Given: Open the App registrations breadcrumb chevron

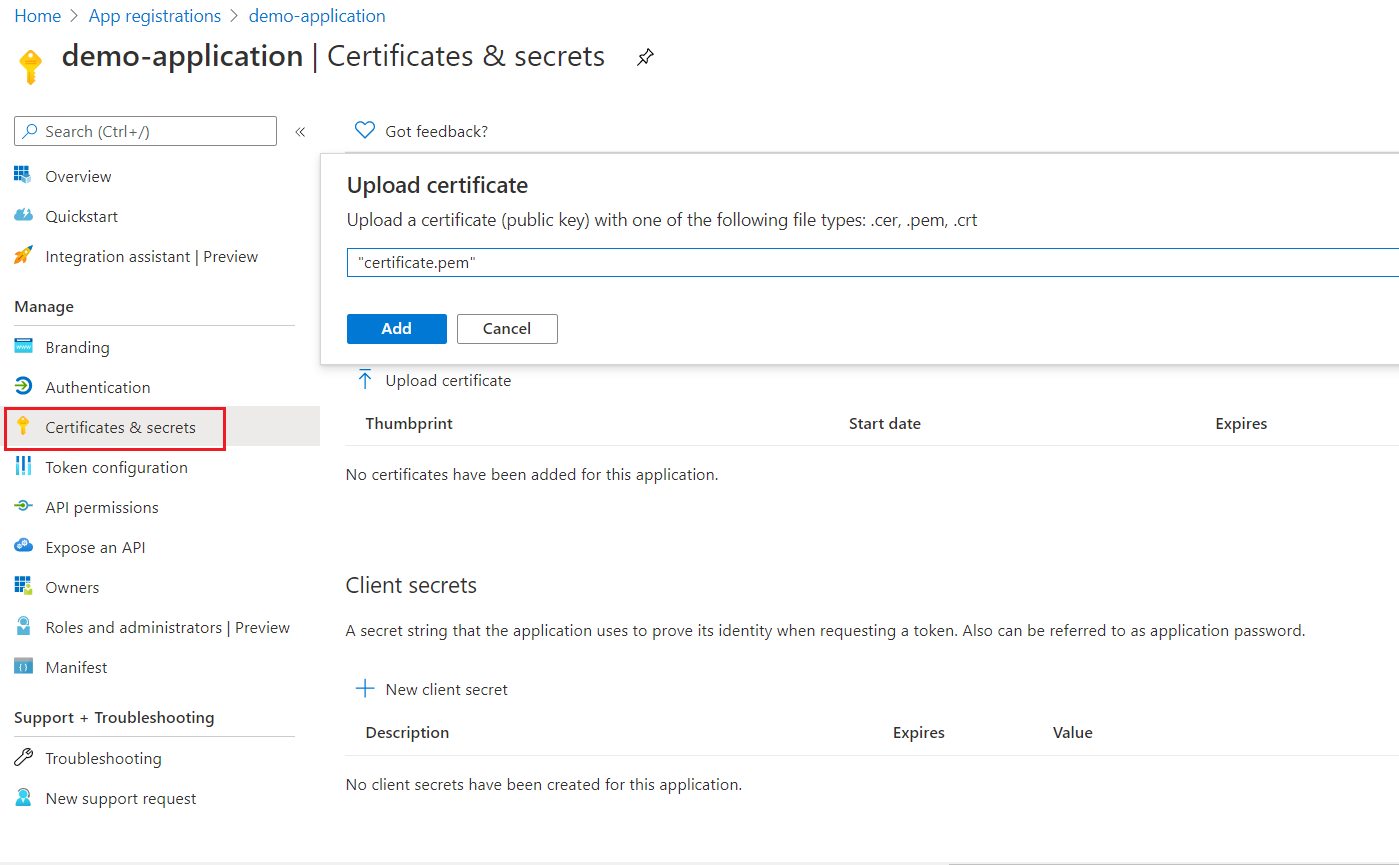Looking at the screenshot, I should pos(233,15).
